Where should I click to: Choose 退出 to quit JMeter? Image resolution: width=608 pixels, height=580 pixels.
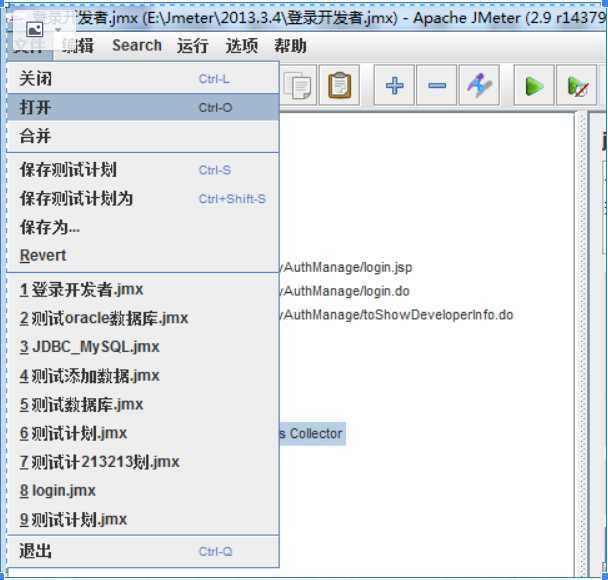coord(143,551)
